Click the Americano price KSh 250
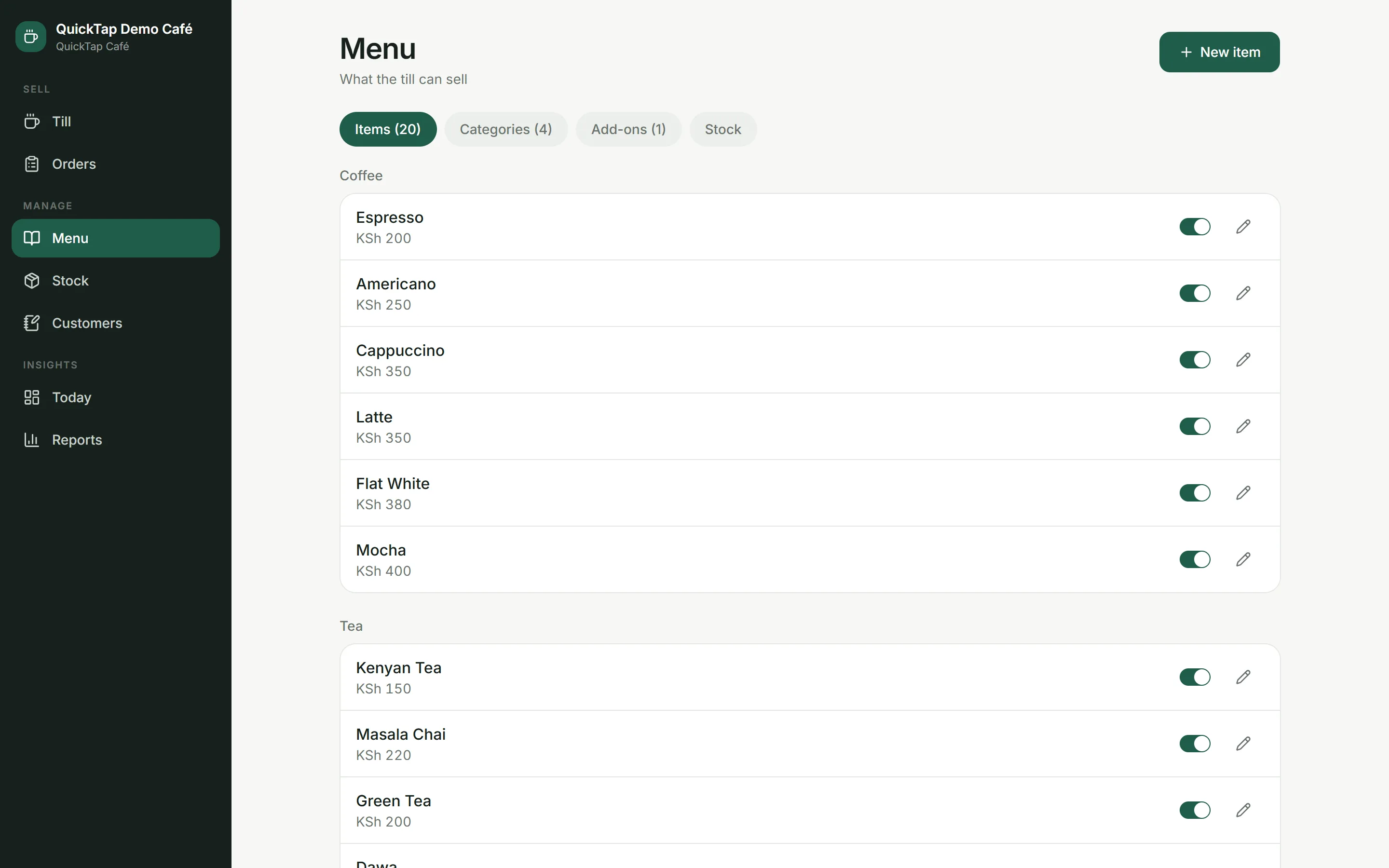This screenshot has width=1389, height=868. 383,305
